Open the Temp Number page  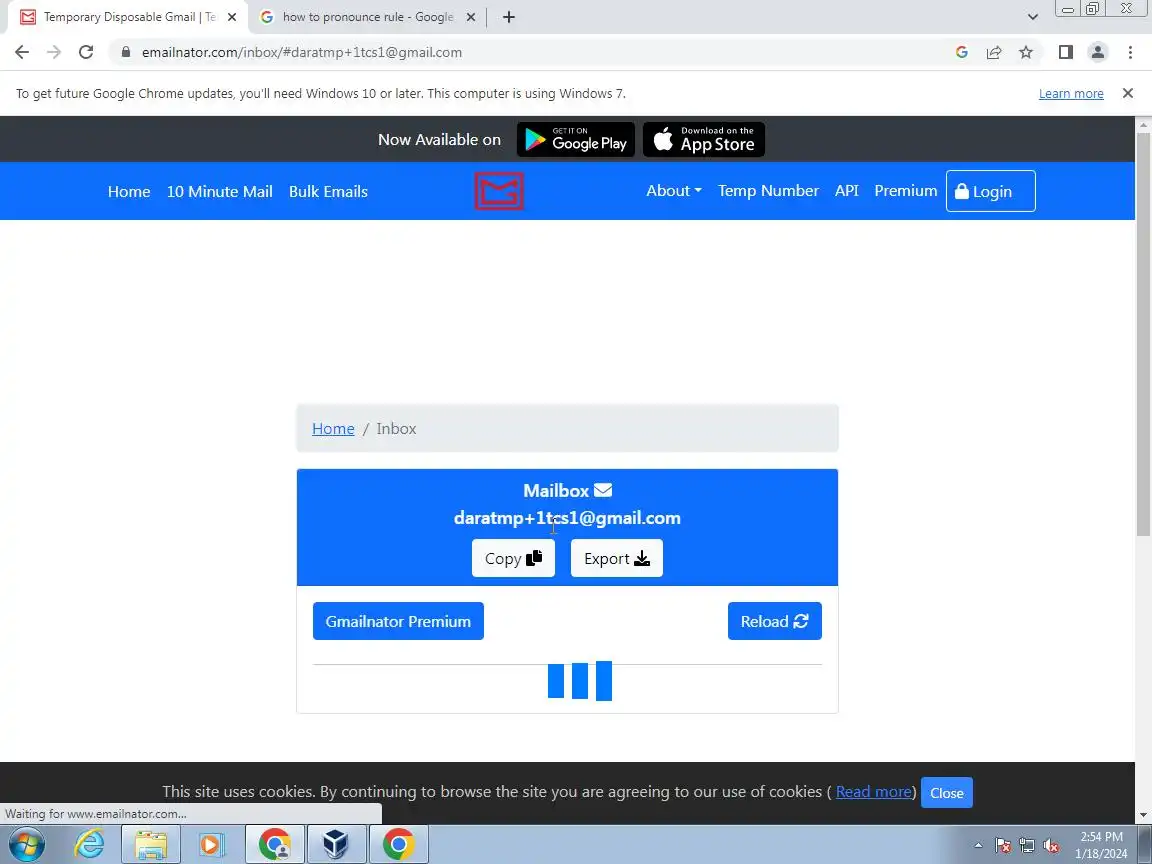768,190
